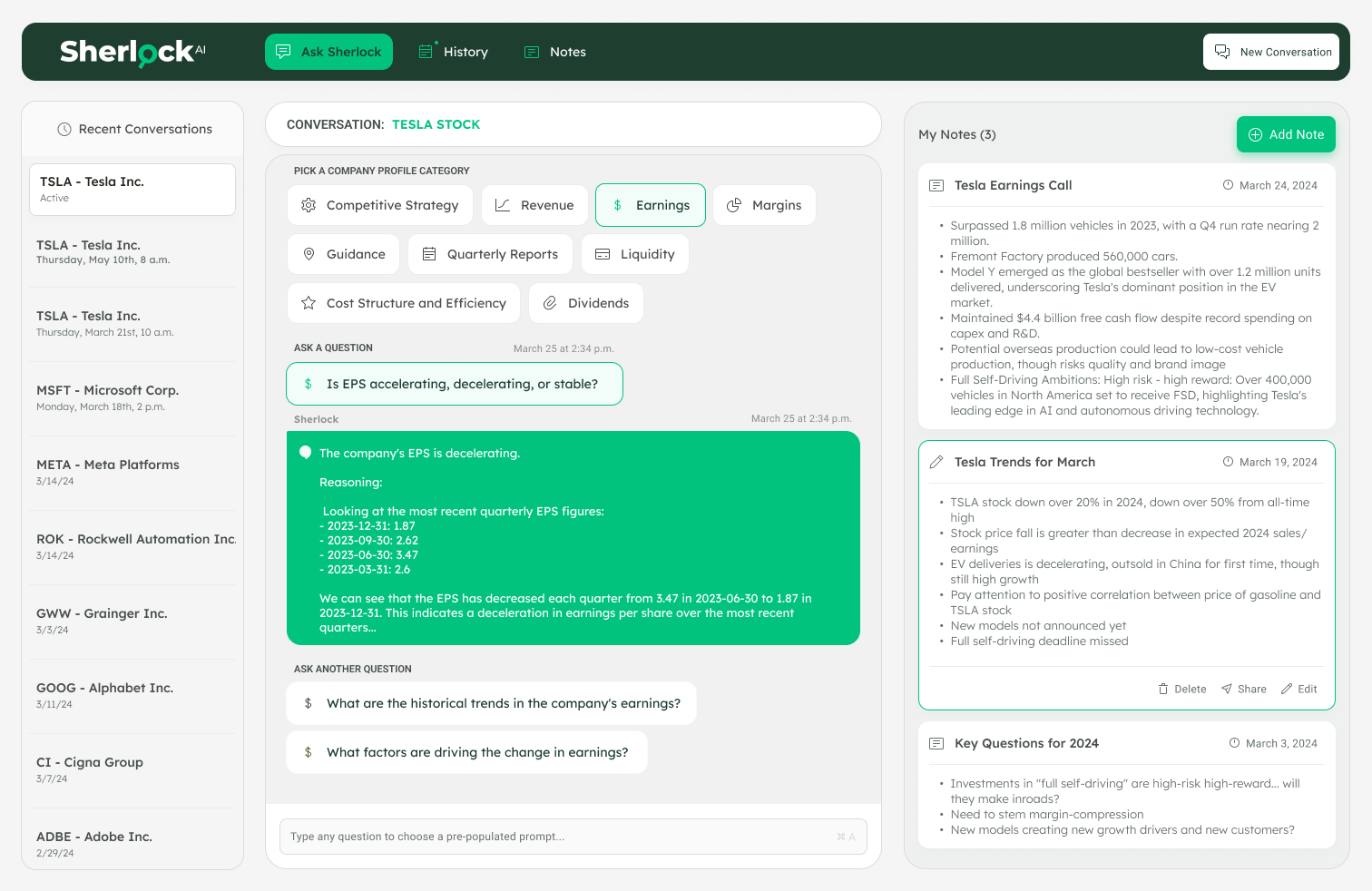
Task: Start a New Conversation
Action: (x=1270, y=52)
